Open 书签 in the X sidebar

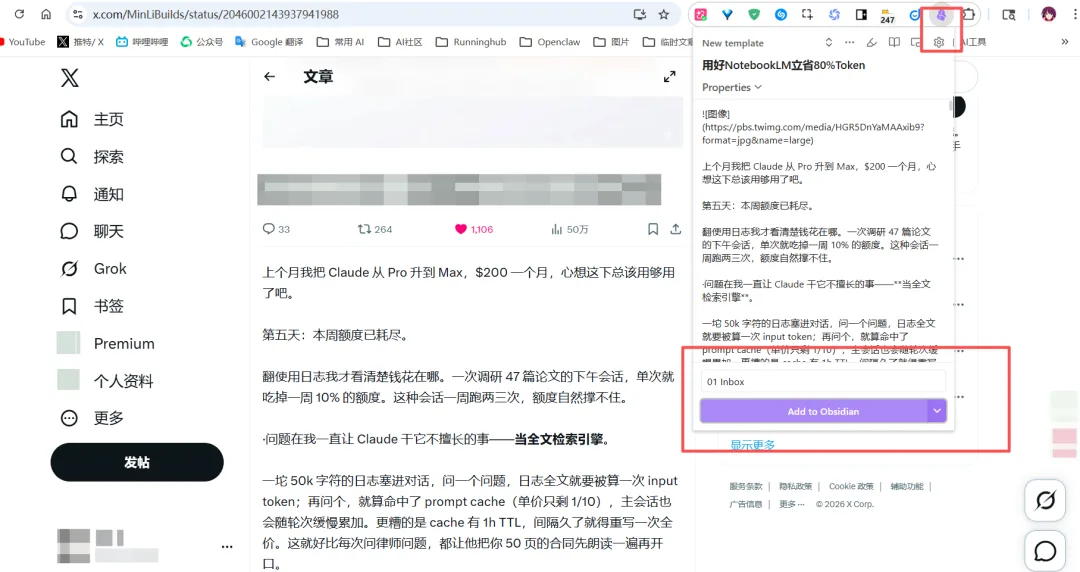tap(92, 306)
